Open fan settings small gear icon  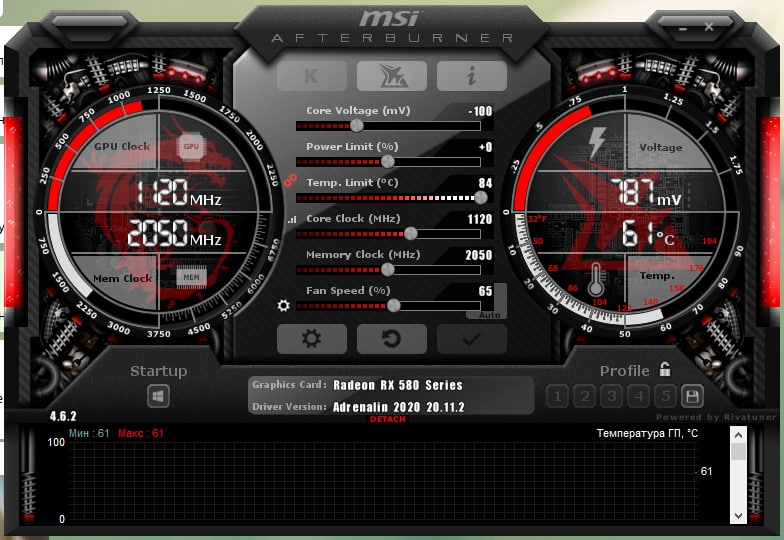[284, 305]
